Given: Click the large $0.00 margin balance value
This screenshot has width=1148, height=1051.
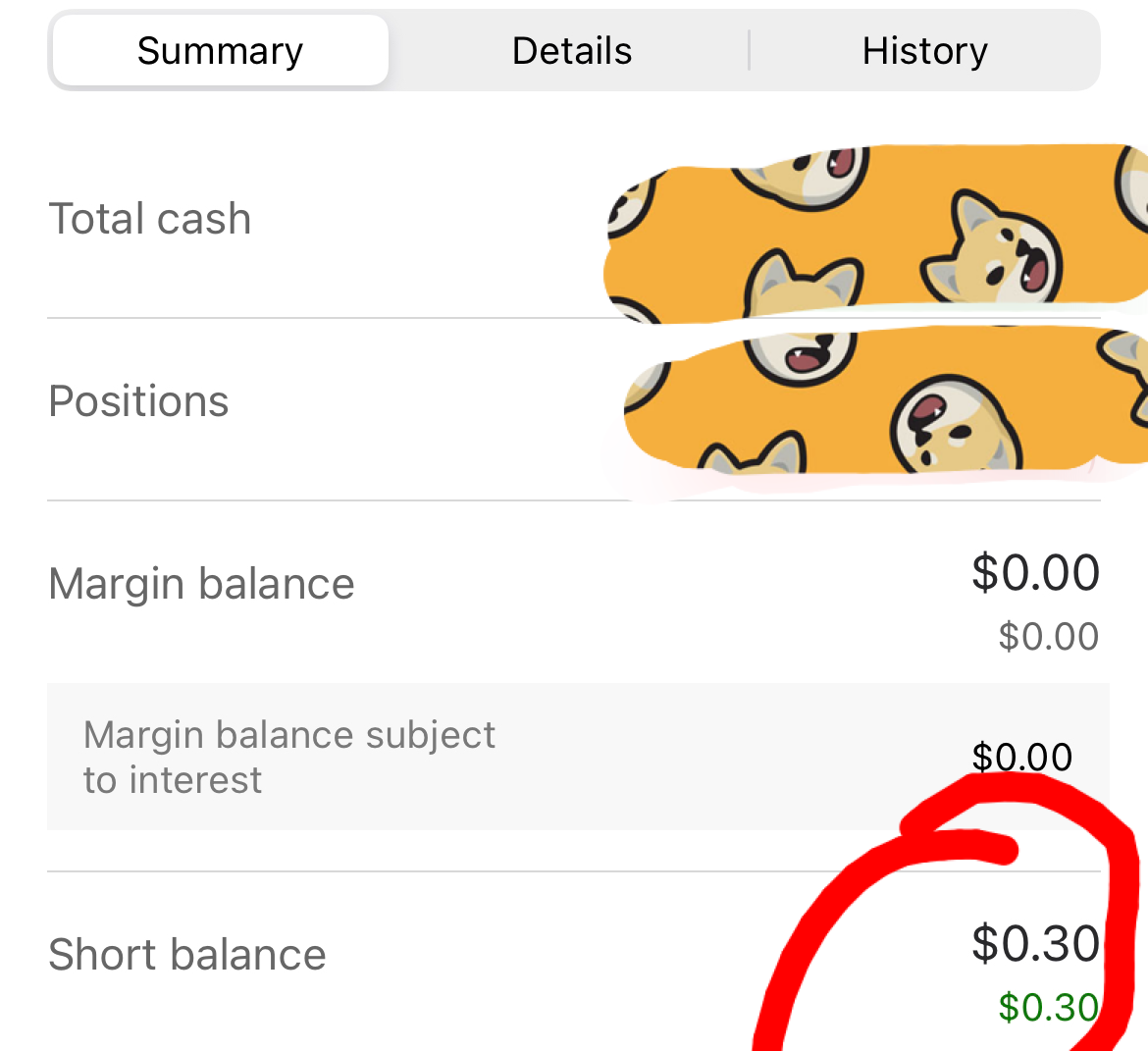Looking at the screenshot, I should 1035,572.
